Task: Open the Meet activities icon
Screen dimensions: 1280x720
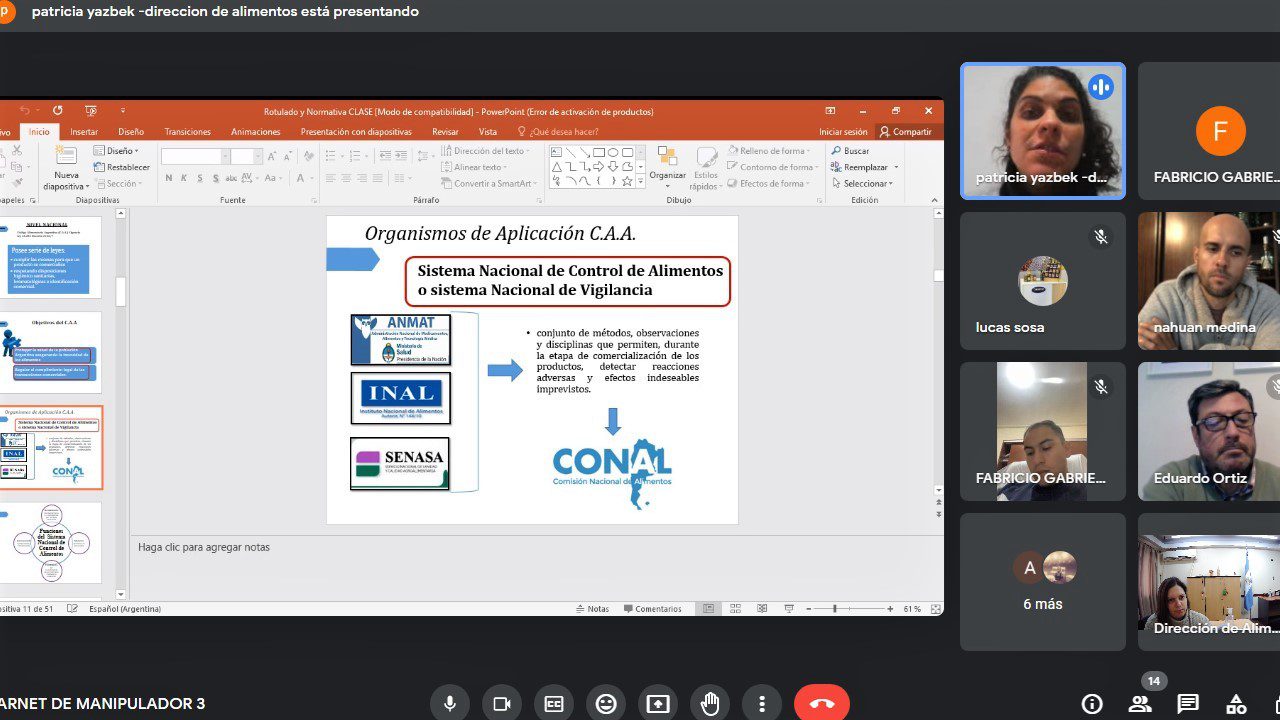Action: (x=1236, y=703)
